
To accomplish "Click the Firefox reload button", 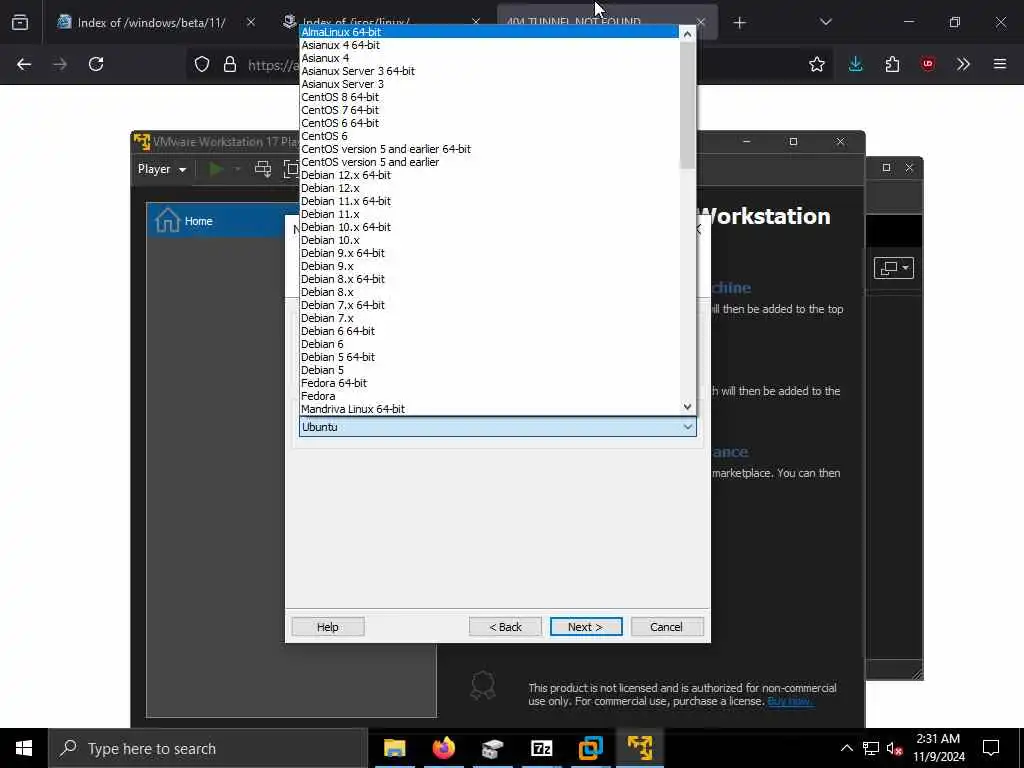I will pos(96,64).
